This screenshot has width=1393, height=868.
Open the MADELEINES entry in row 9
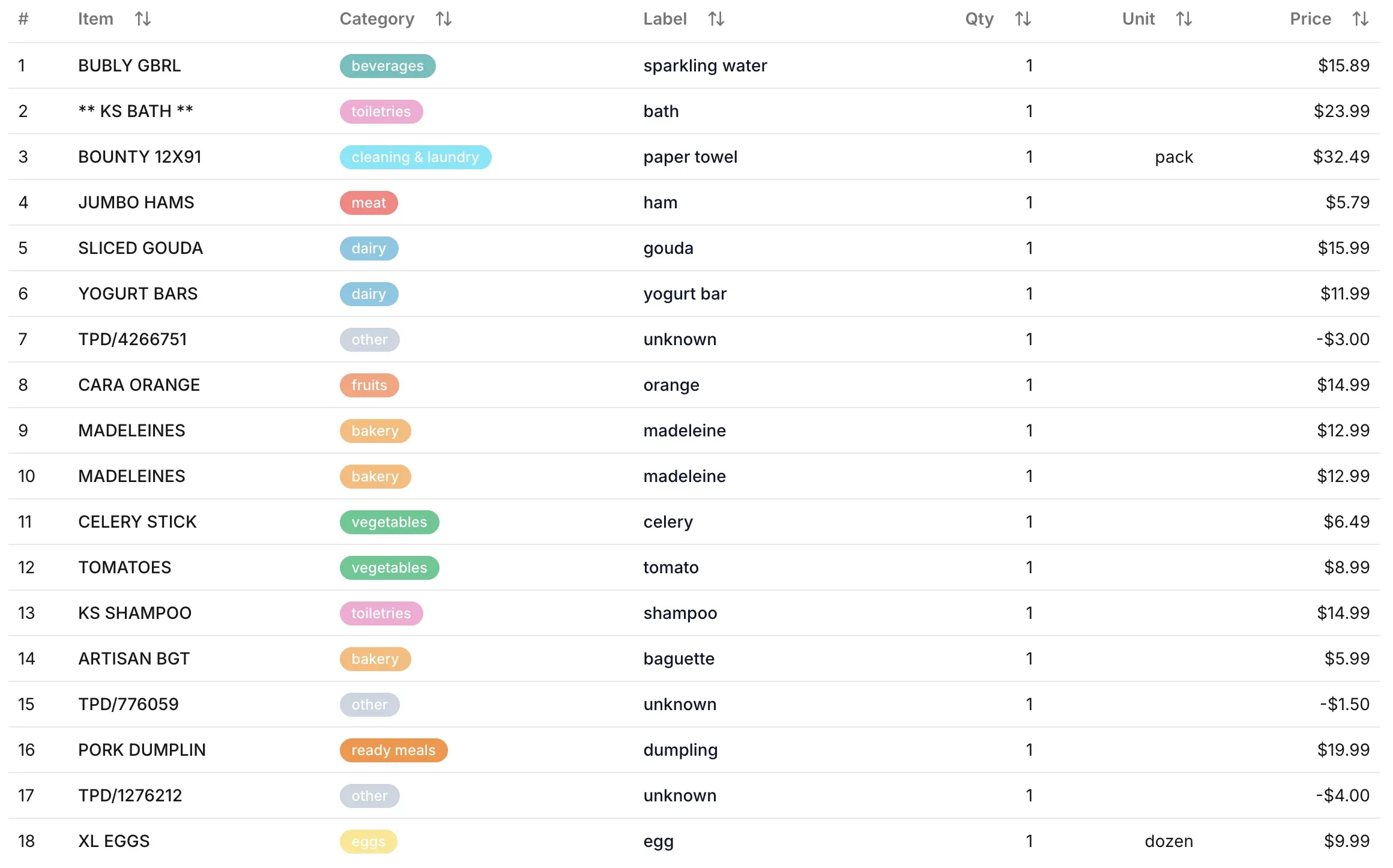tap(131, 430)
